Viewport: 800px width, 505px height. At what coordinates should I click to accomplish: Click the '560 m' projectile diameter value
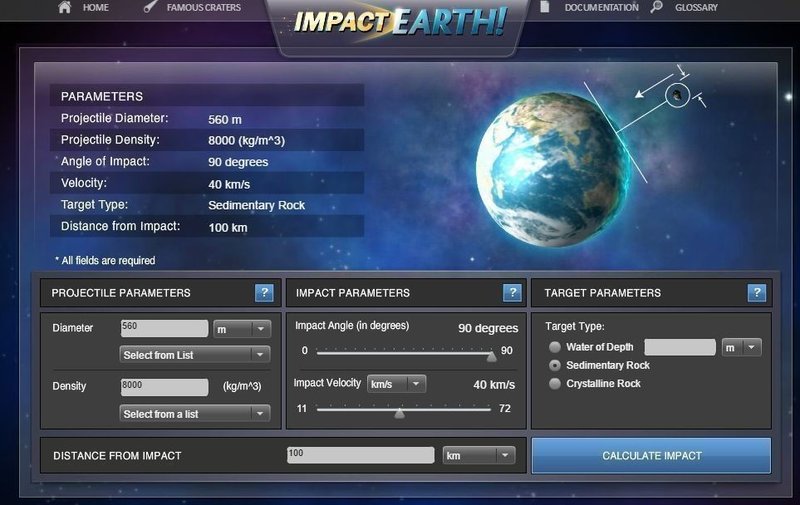click(x=225, y=120)
